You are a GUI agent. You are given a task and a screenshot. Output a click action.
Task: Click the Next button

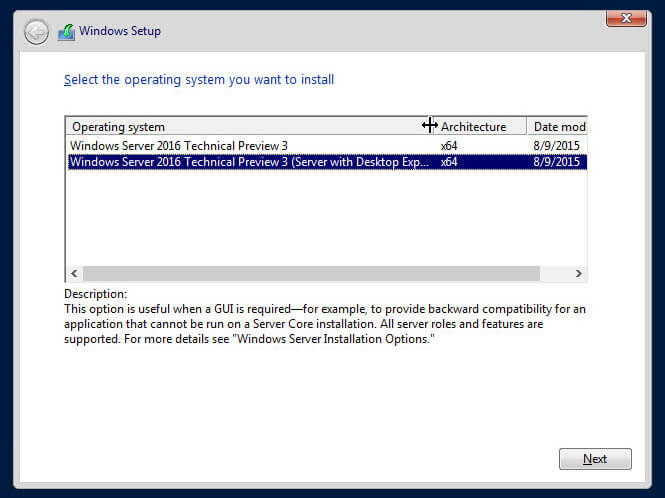point(595,459)
